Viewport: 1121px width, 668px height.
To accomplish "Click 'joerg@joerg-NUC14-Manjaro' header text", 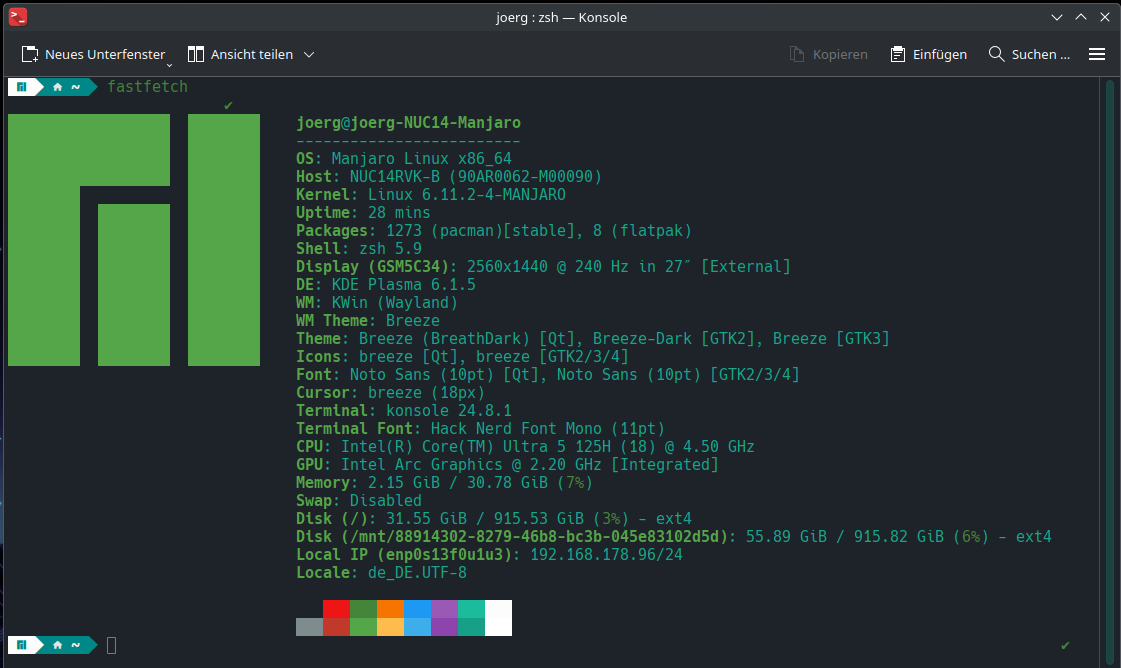I will [408, 122].
